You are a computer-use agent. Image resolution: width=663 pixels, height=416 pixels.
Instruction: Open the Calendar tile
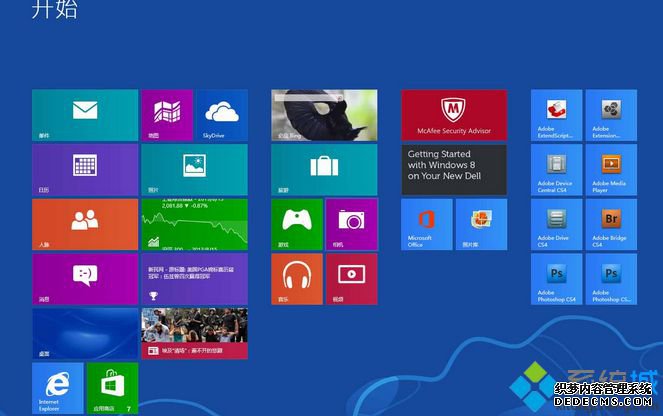coord(85,170)
